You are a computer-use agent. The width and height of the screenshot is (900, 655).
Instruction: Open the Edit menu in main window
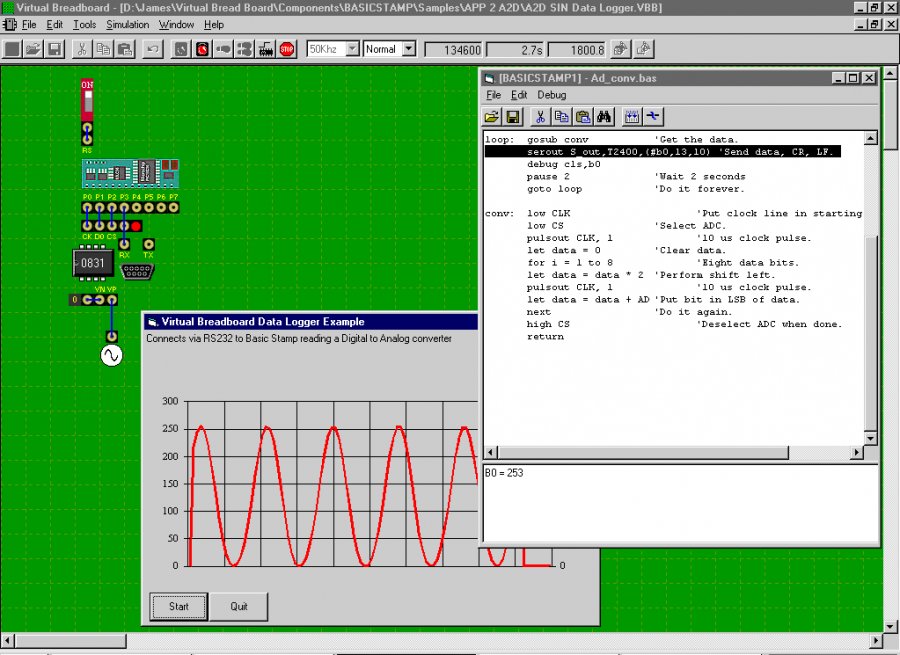pos(55,25)
